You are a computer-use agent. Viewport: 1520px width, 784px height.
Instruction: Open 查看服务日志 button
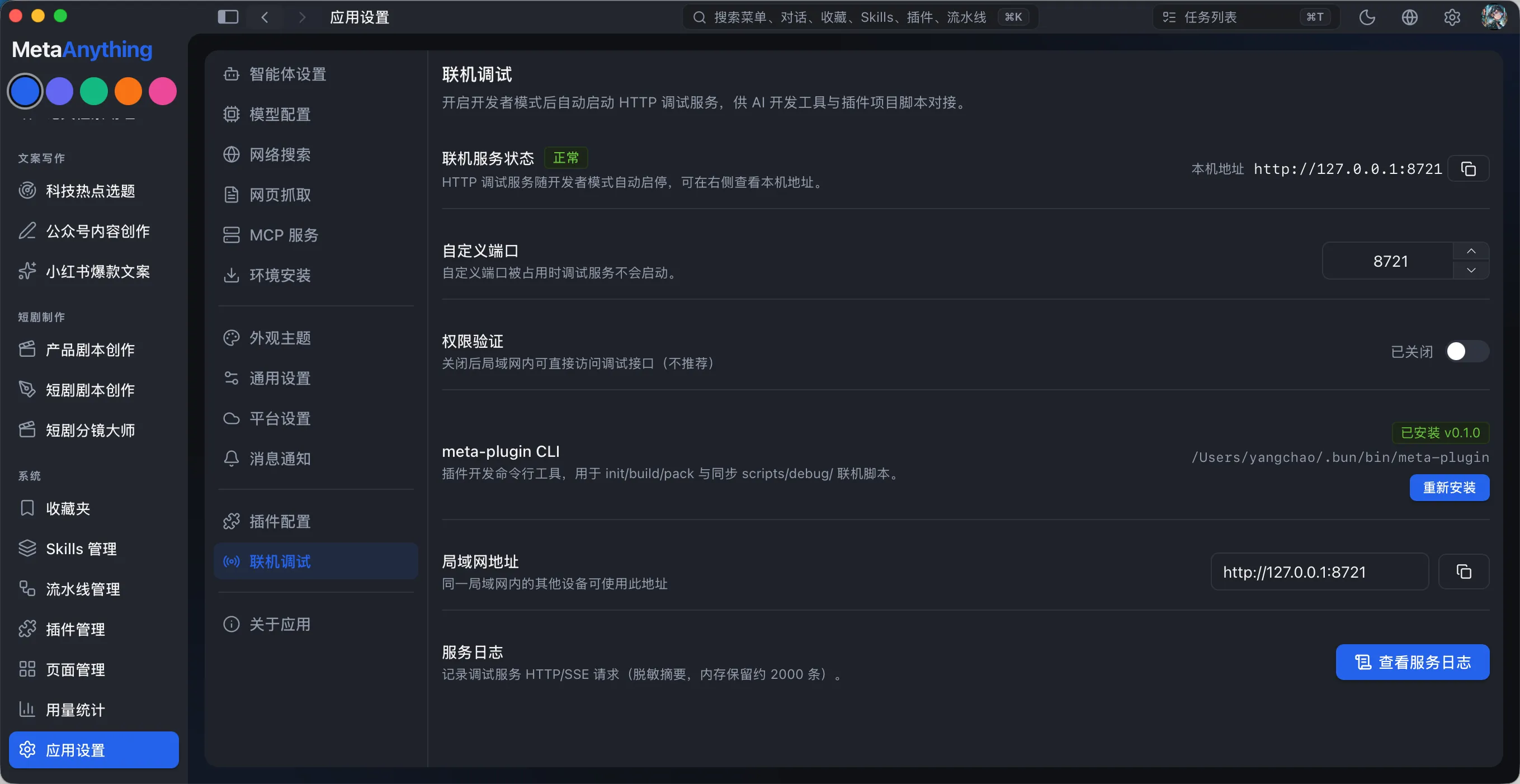[x=1412, y=663]
